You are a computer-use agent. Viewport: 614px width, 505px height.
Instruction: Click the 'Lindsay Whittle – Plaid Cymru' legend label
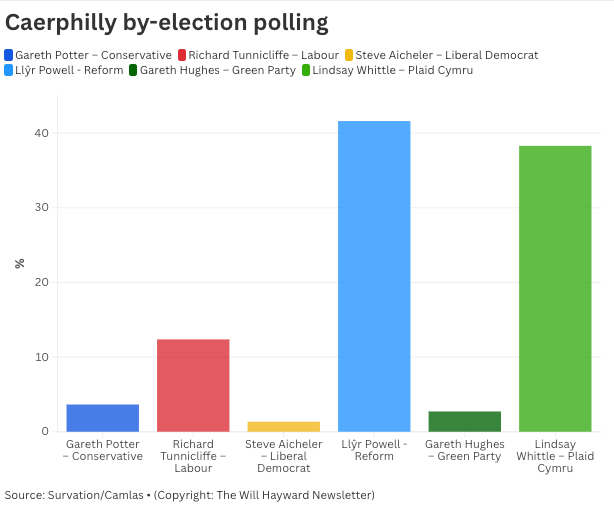click(x=393, y=70)
